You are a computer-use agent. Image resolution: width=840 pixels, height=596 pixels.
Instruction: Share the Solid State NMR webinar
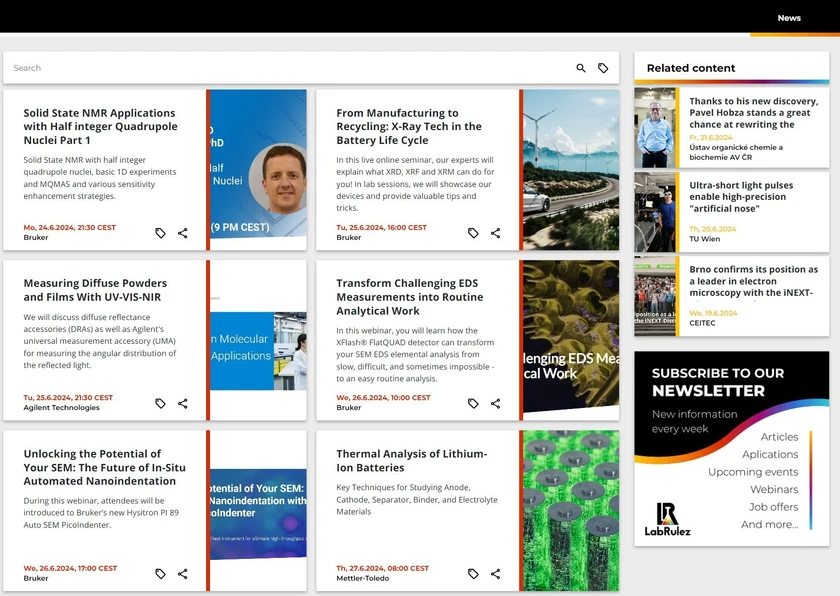(183, 233)
